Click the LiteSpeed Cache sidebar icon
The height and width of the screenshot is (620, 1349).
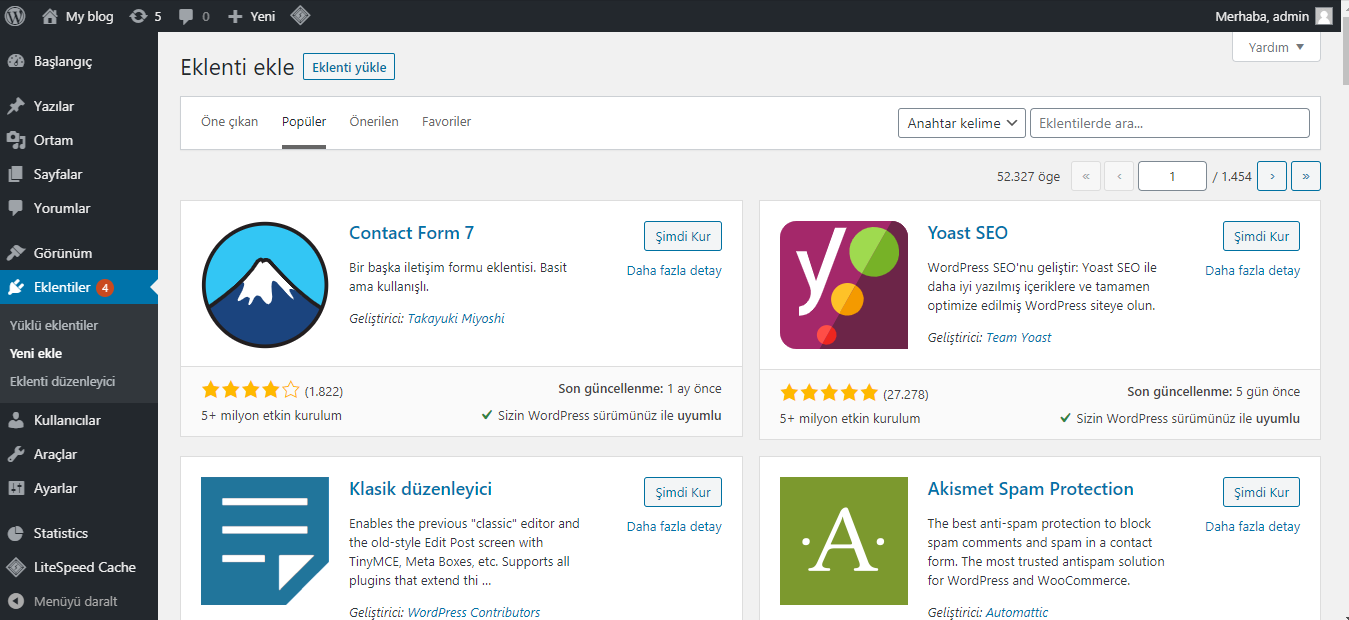tap(16, 567)
